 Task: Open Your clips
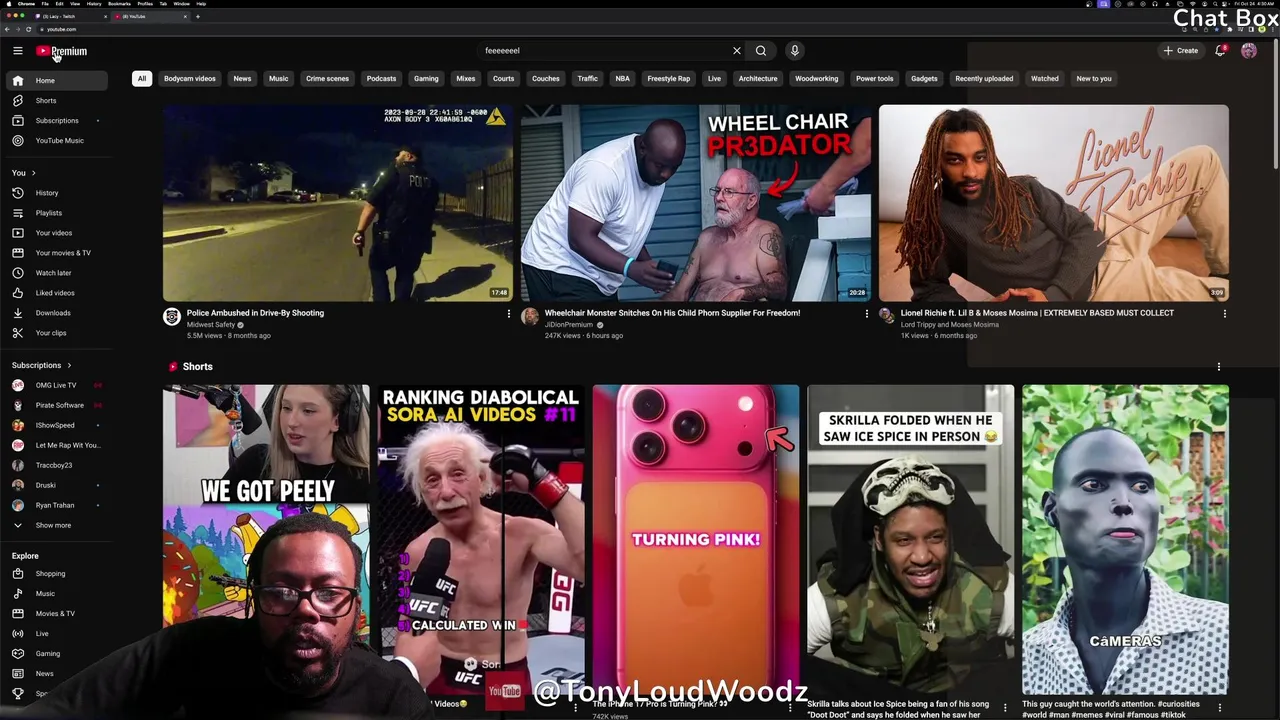click(55, 333)
